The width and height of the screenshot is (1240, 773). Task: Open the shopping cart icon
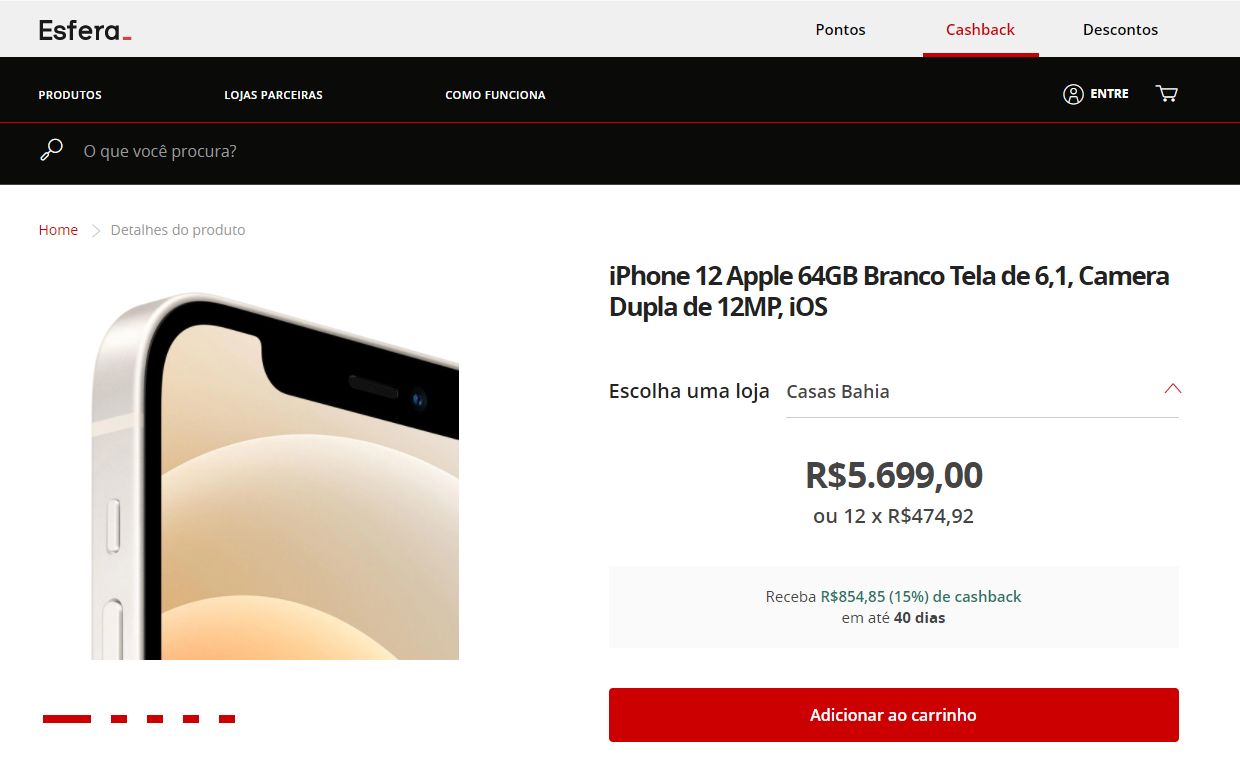1166,94
